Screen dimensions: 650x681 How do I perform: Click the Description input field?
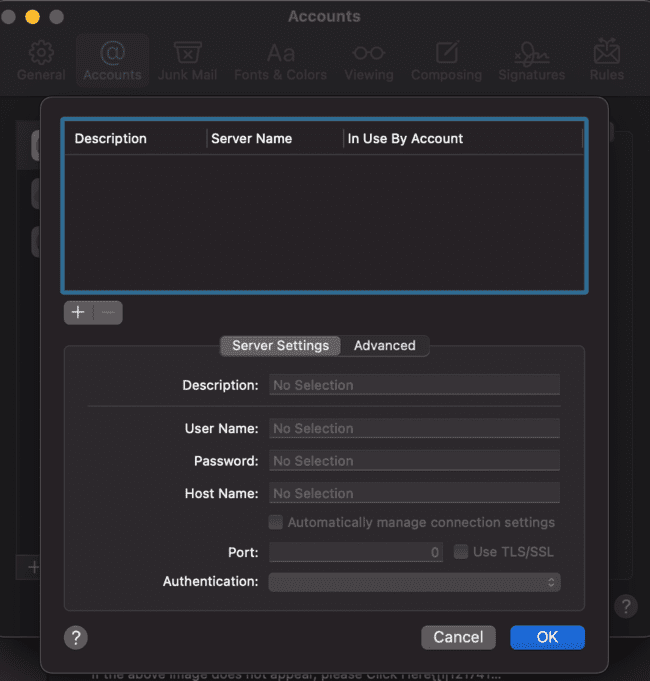click(415, 385)
